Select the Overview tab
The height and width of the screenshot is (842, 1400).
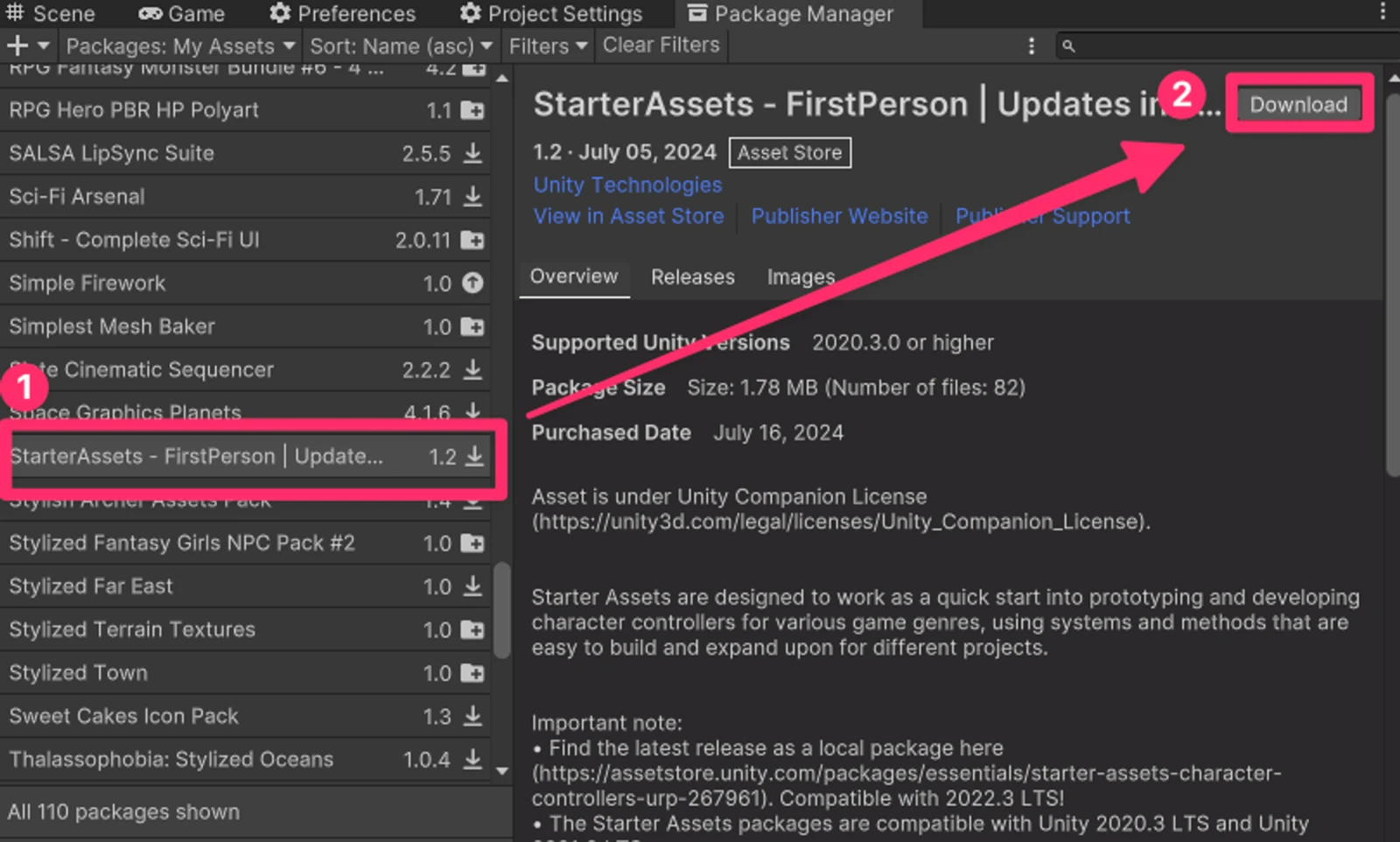click(x=574, y=277)
